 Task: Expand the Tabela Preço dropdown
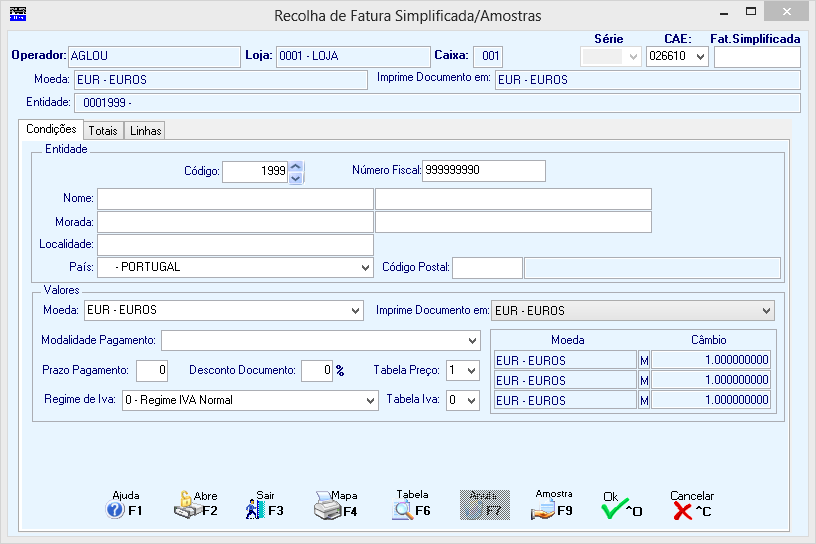(472, 371)
